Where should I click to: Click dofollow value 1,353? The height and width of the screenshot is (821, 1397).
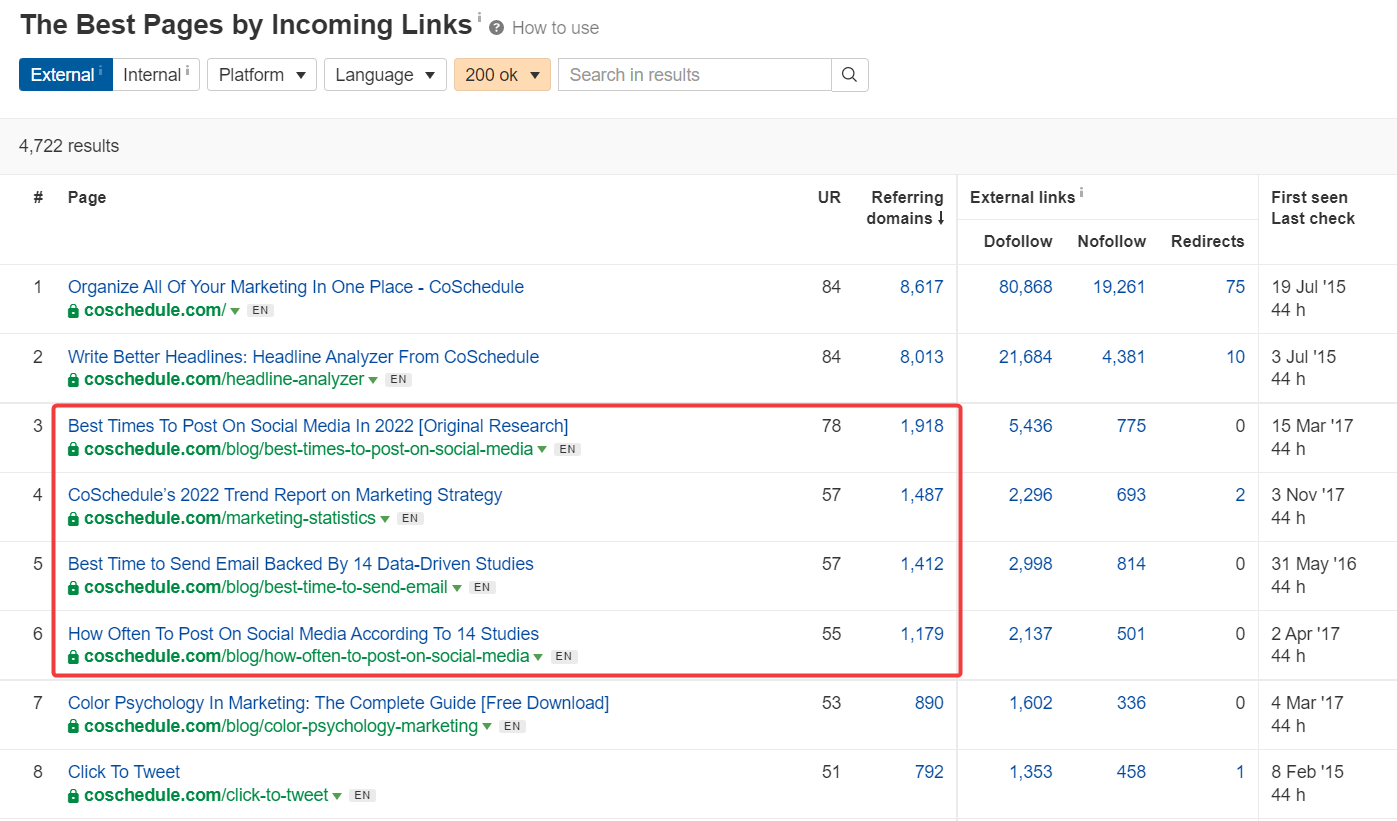(x=1030, y=772)
